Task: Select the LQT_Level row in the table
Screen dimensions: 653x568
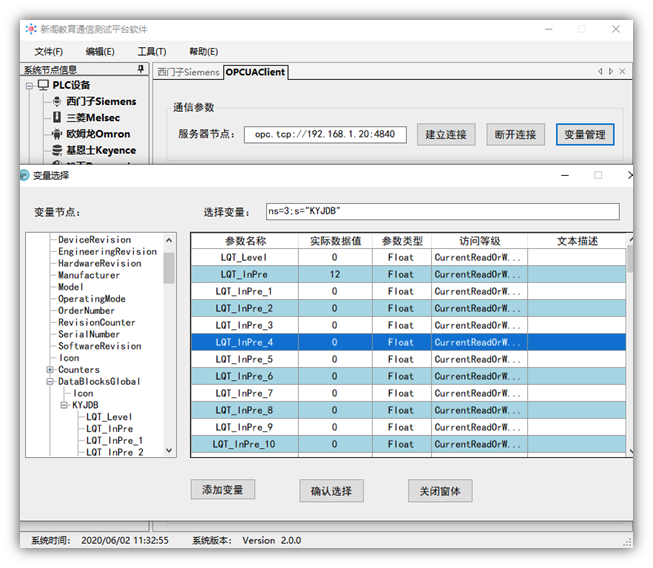Action: pyautogui.click(x=409, y=257)
